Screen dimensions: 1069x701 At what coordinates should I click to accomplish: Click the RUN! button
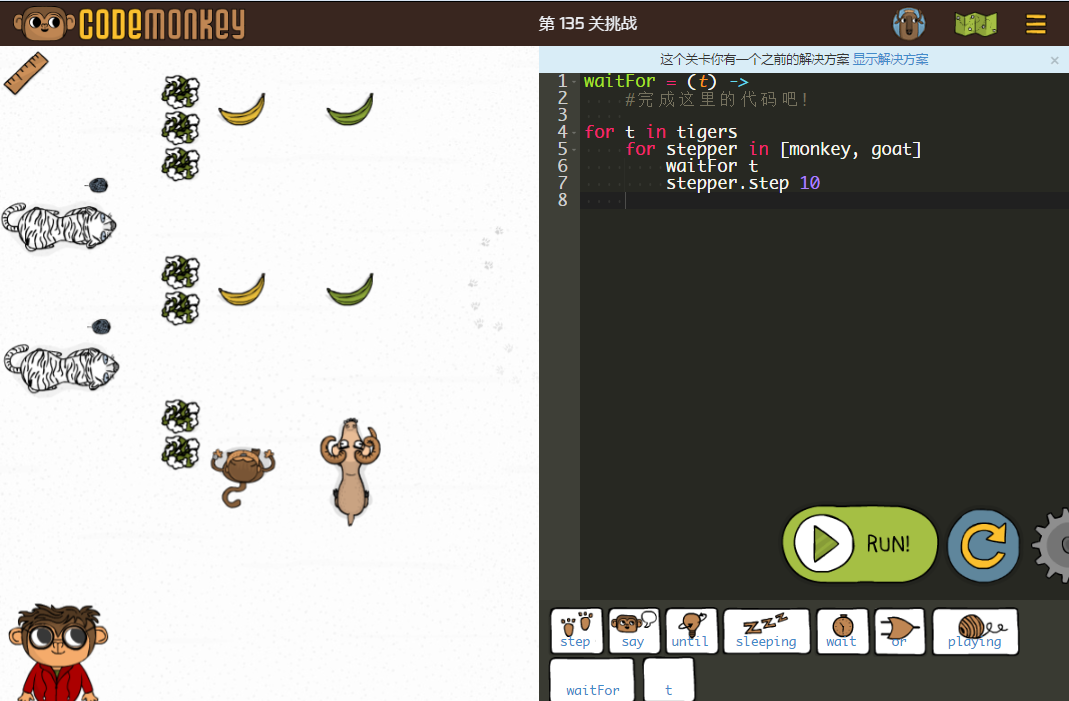pos(860,544)
